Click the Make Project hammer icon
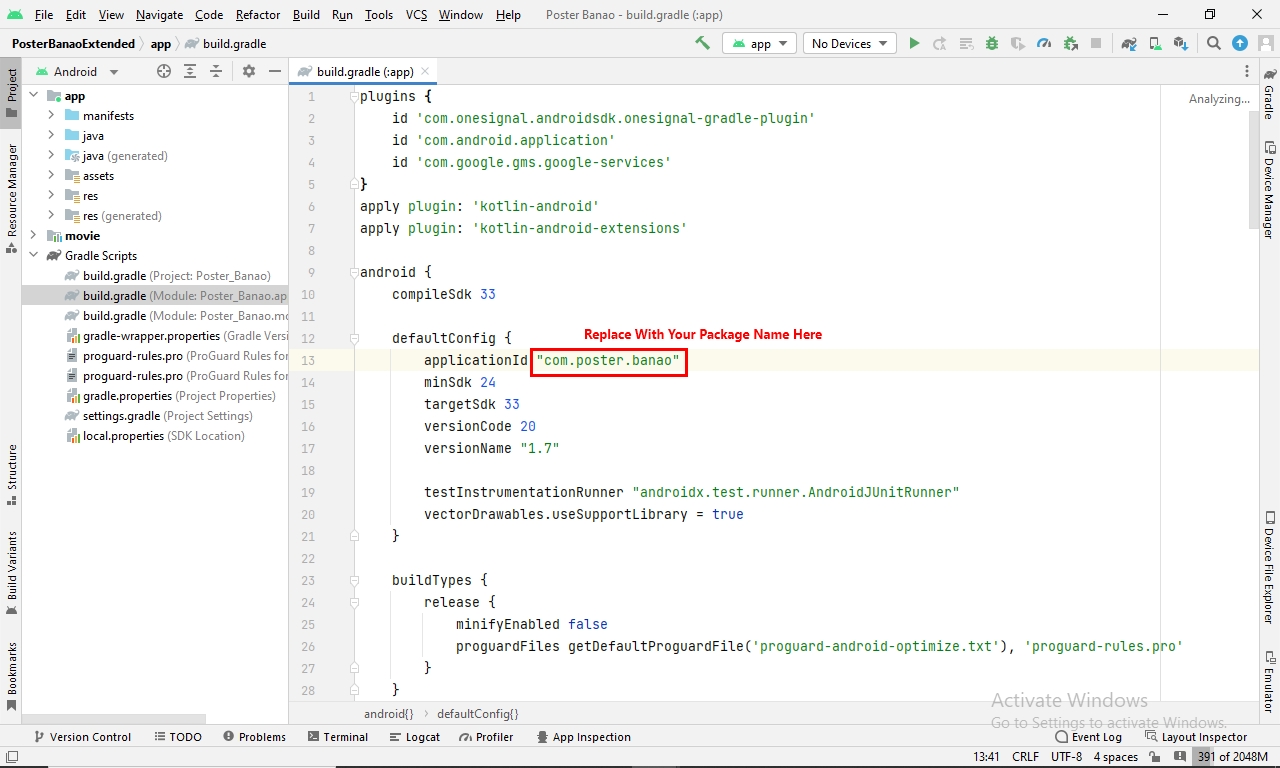1280x768 pixels. (703, 43)
